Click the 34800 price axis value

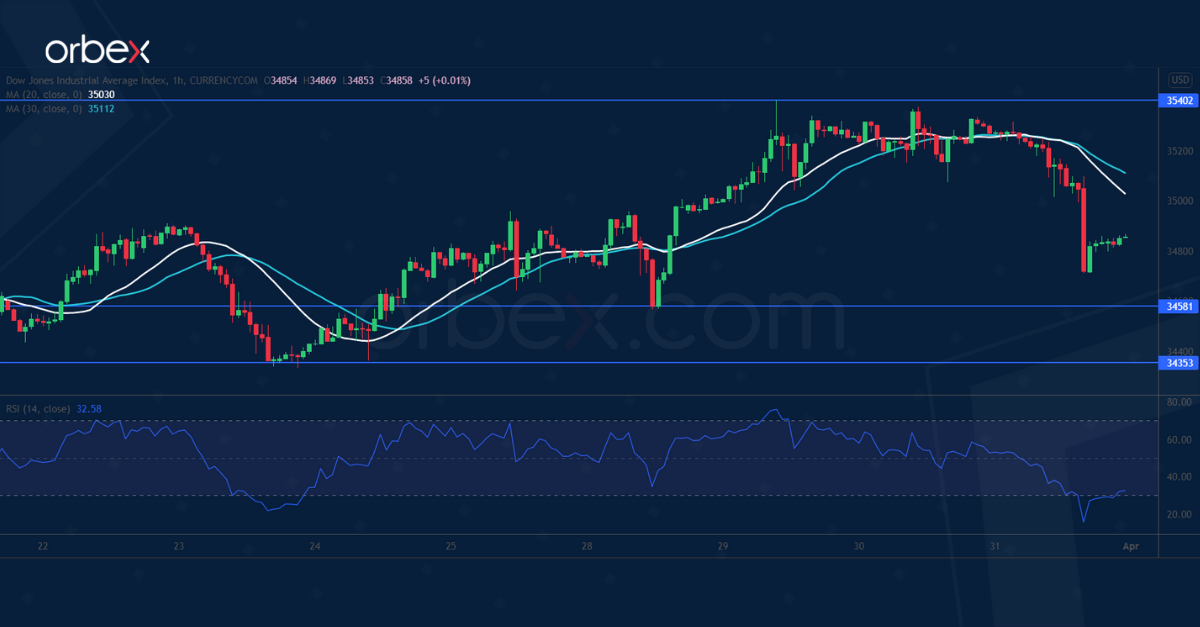(1180, 251)
